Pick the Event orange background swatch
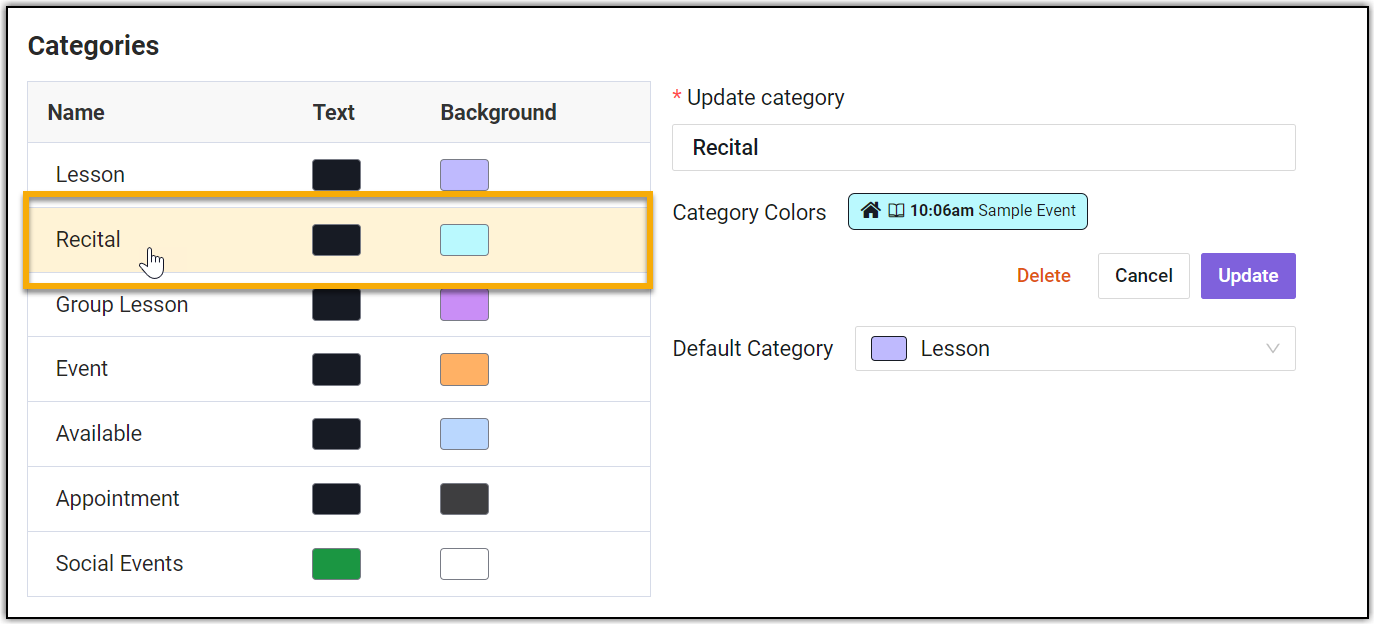The width and height of the screenshot is (1375, 625). click(x=464, y=369)
